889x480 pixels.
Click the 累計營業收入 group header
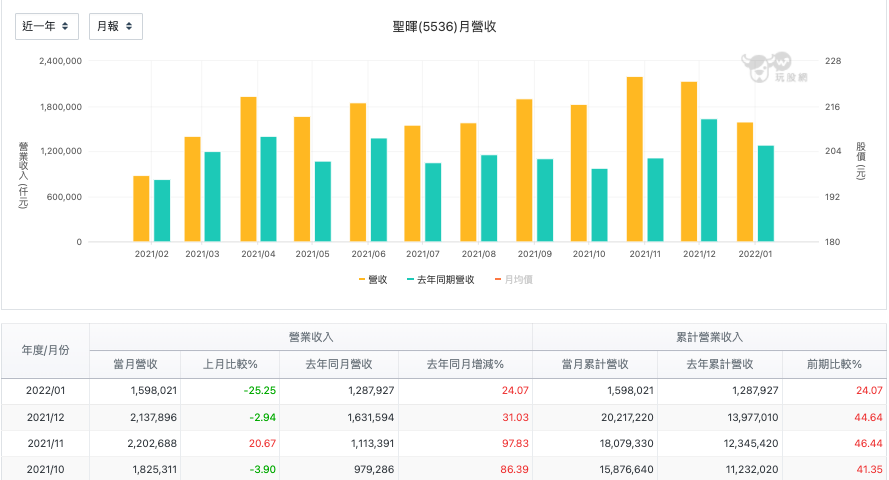click(709, 337)
